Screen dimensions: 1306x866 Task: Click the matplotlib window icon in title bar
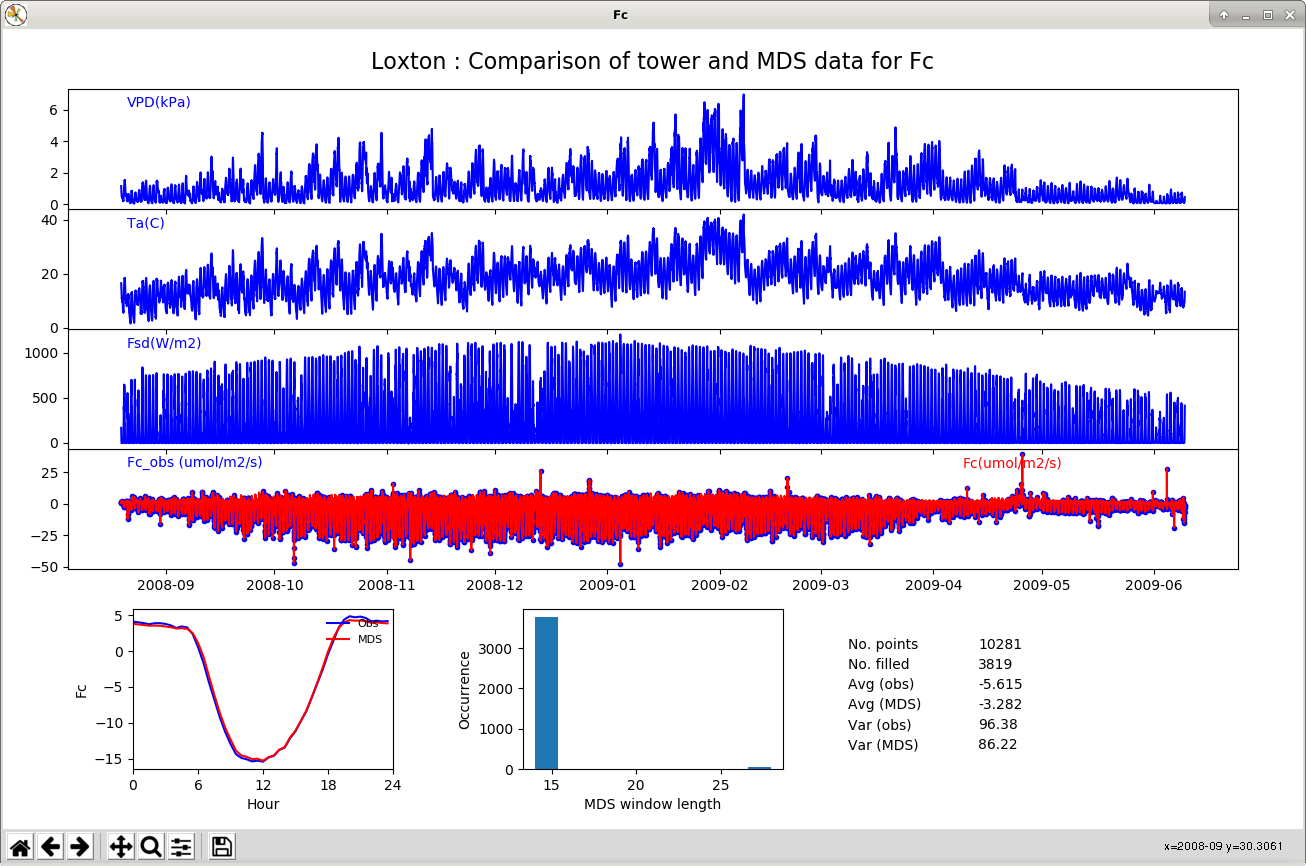(x=15, y=14)
